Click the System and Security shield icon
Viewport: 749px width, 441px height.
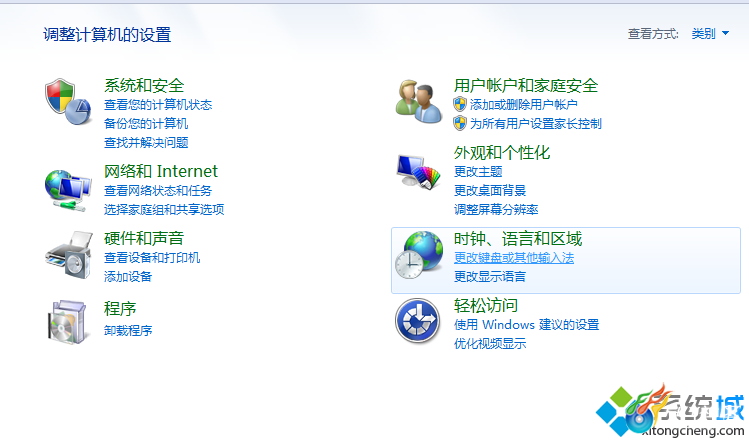(x=68, y=102)
